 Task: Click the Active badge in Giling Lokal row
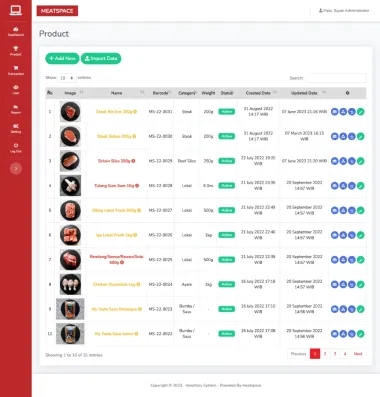[227, 210]
